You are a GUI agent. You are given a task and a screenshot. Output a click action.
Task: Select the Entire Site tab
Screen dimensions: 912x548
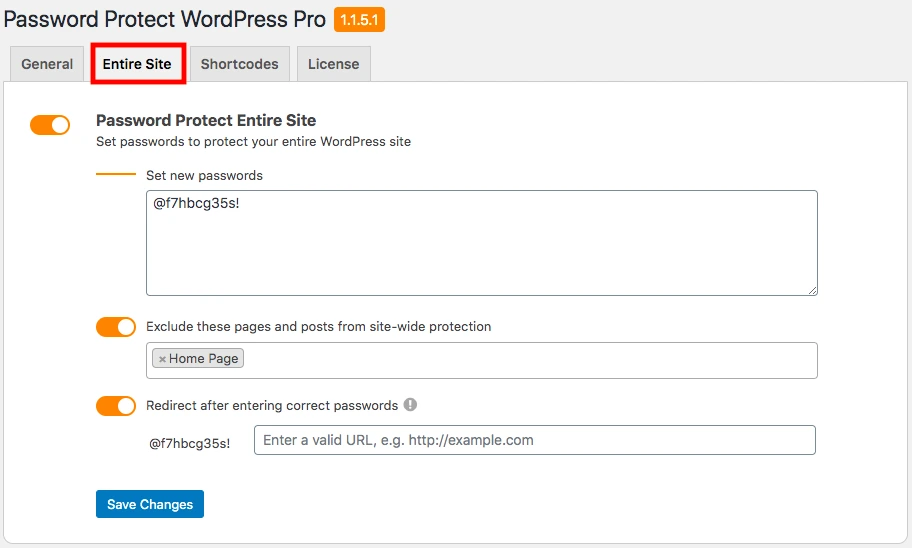(x=137, y=64)
